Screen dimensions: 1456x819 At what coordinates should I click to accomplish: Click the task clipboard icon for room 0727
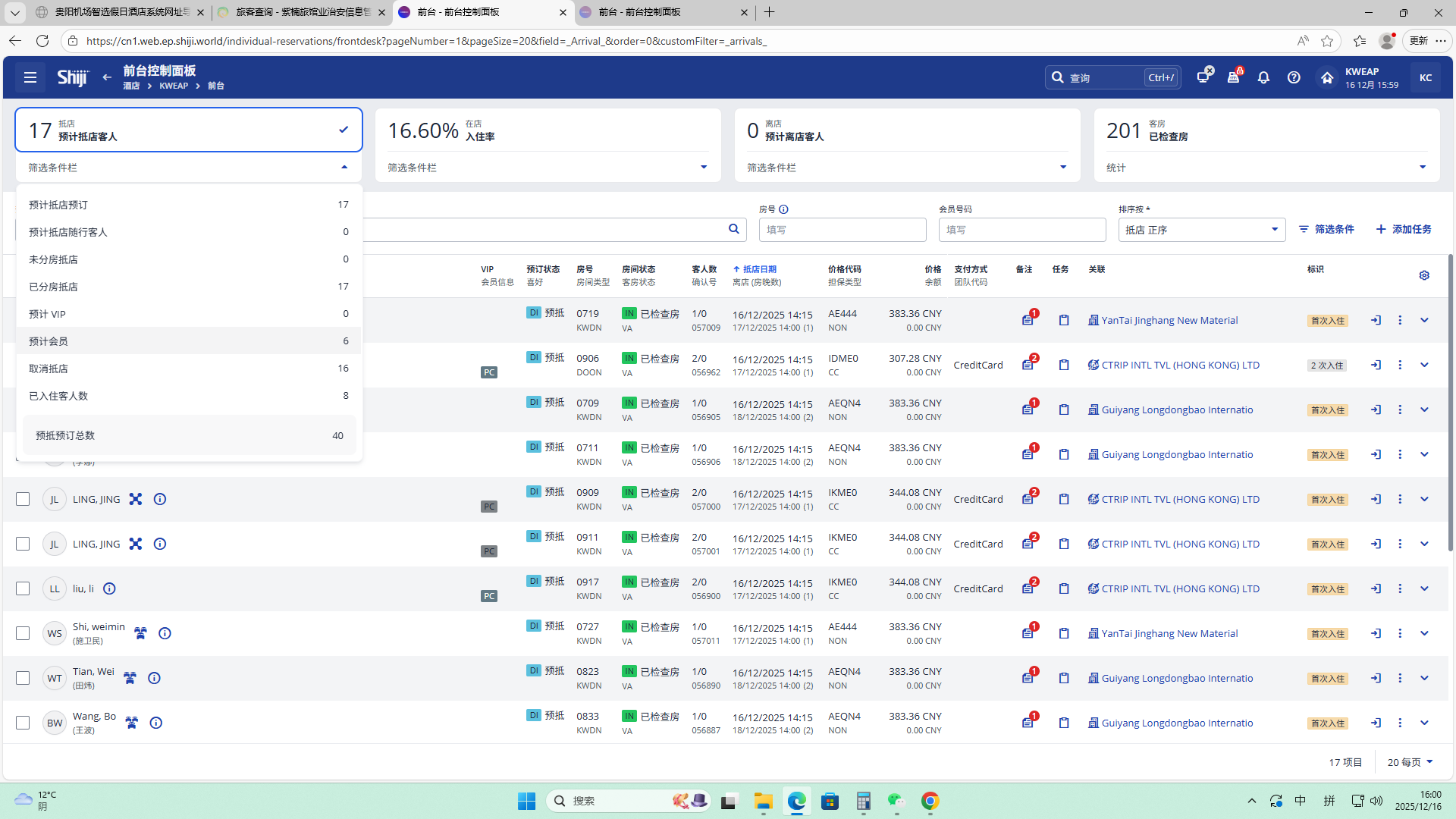(1064, 633)
